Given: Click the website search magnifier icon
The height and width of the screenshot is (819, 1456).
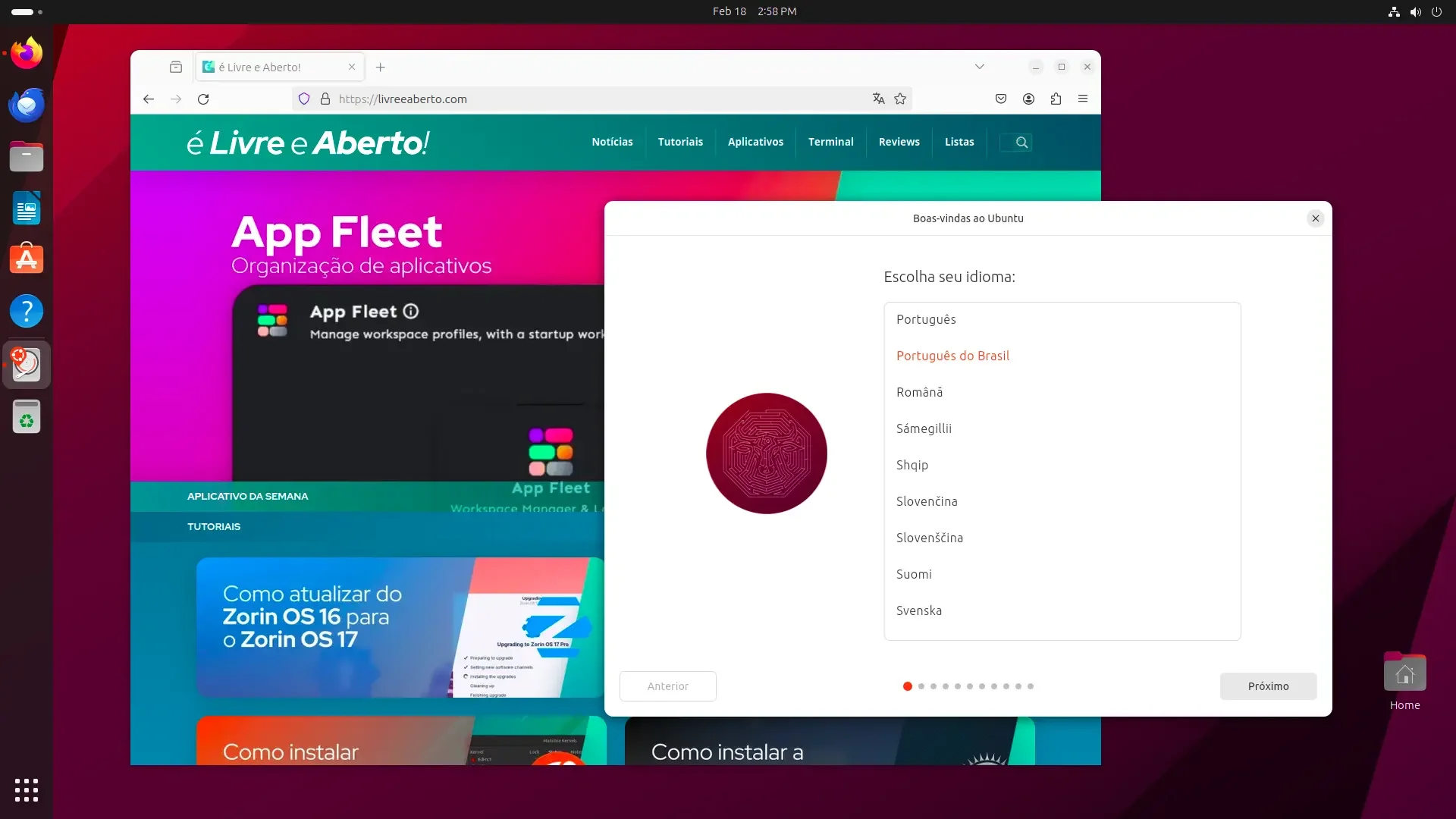Looking at the screenshot, I should tap(1021, 143).
